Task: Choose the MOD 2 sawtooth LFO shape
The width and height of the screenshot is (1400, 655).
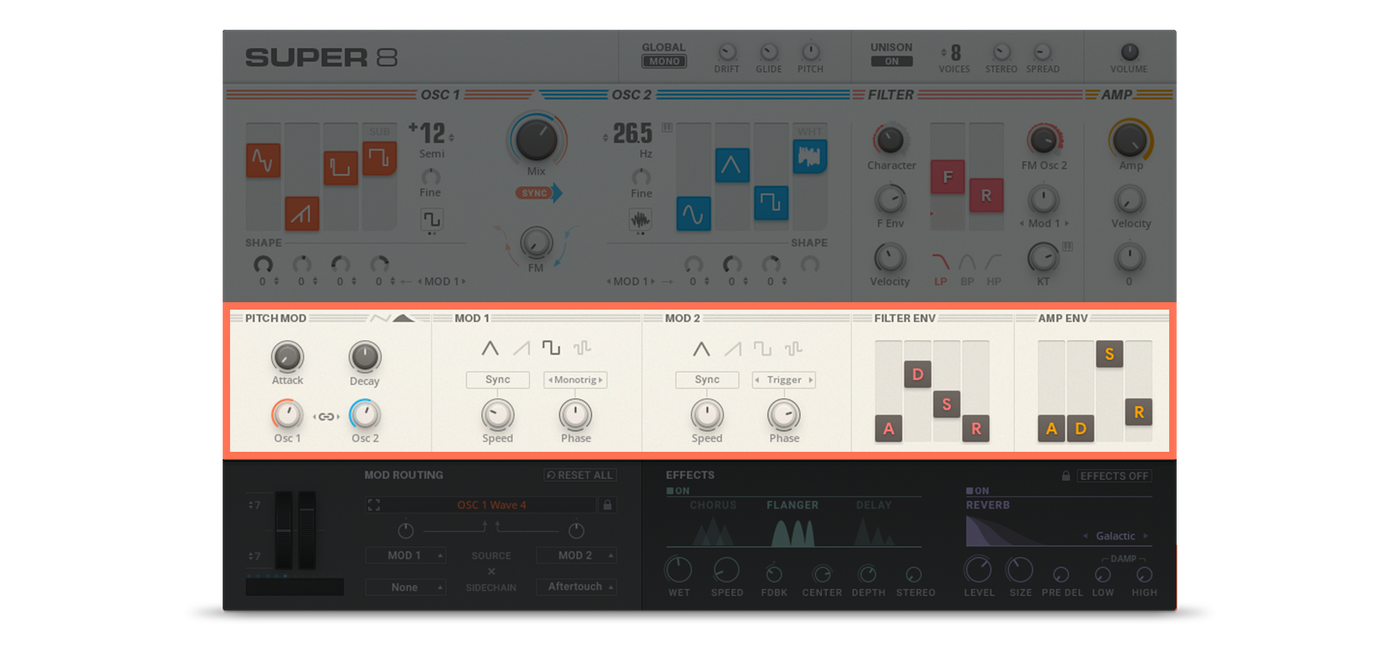Action: click(x=732, y=349)
